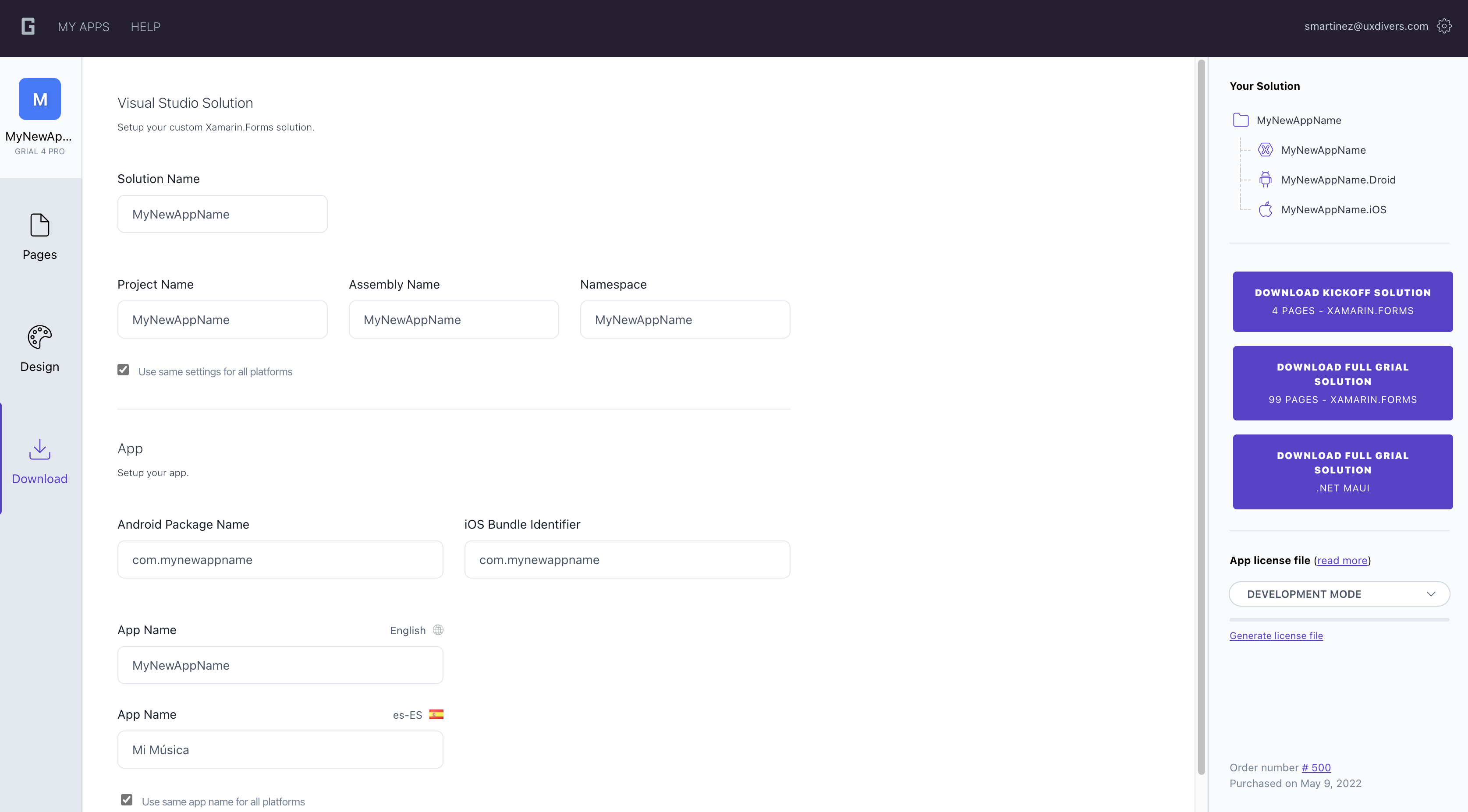The image size is (1468, 812).
Task: Open the Download sidebar section
Action: [x=40, y=461]
